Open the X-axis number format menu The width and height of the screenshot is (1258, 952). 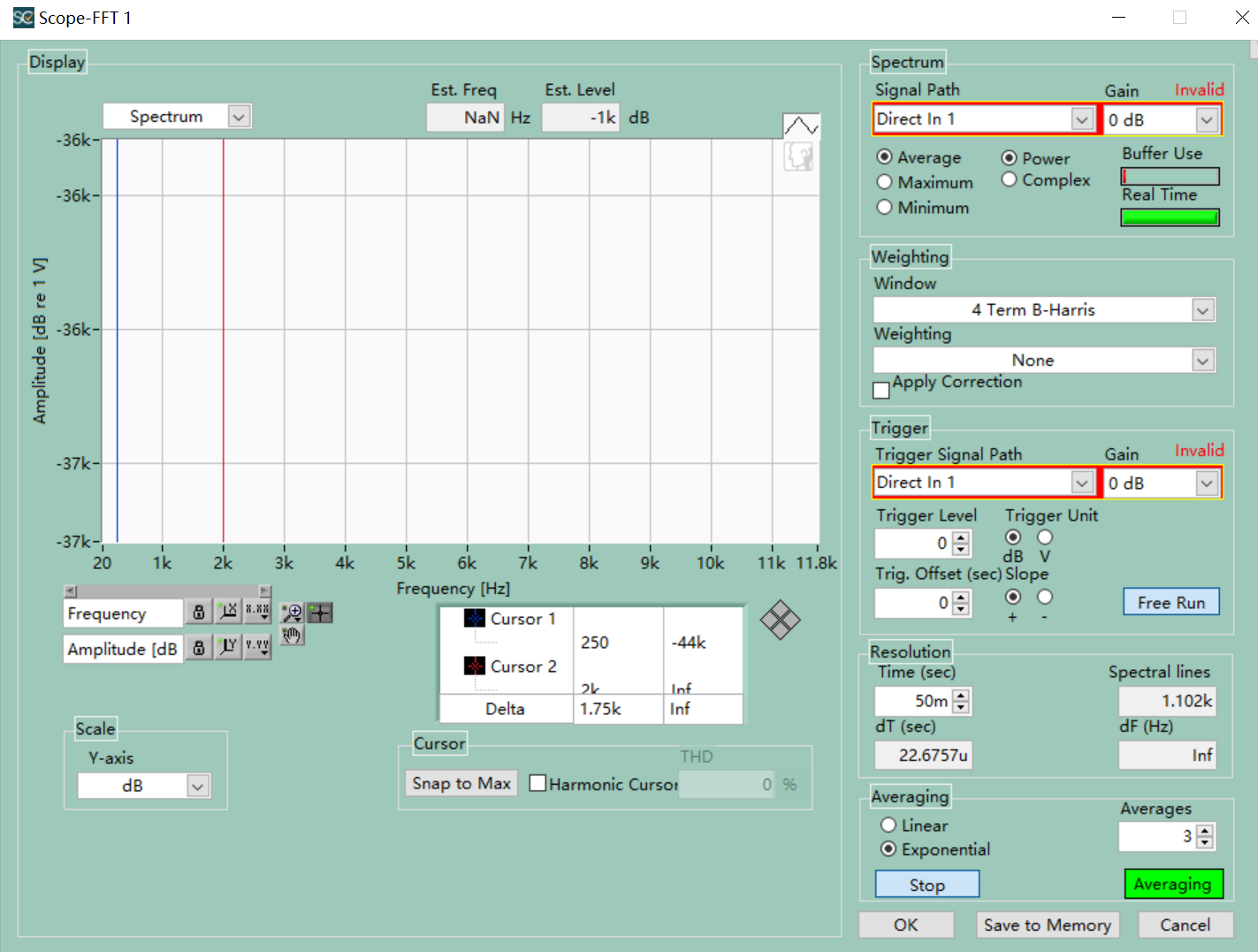[257, 612]
